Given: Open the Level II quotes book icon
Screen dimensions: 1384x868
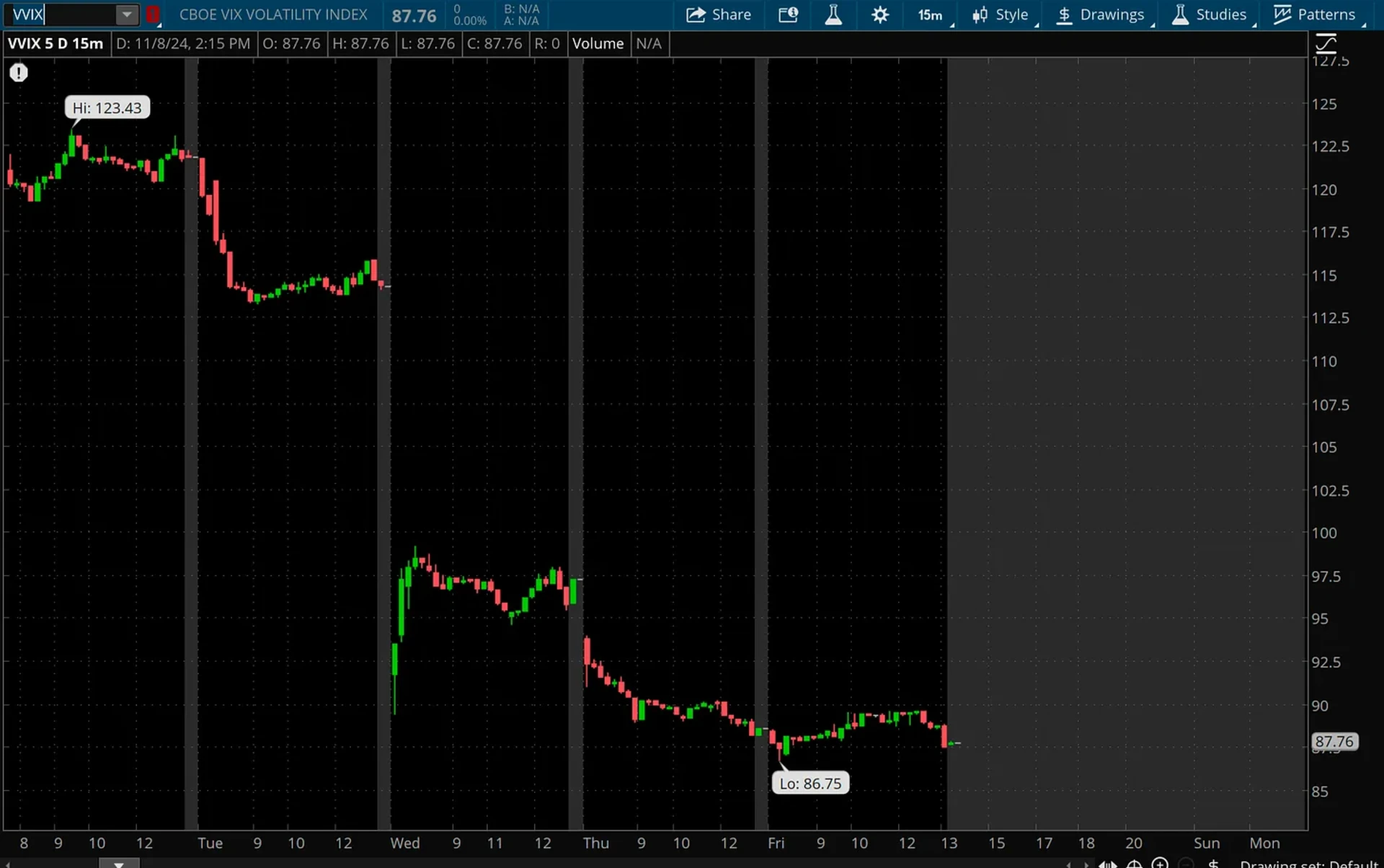Looking at the screenshot, I should (x=788, y=14).
